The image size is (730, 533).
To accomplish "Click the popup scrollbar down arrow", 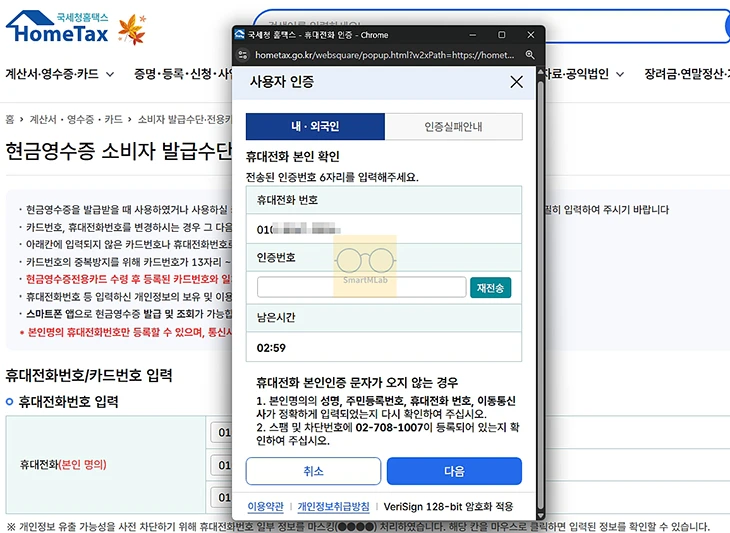I will [540, 515].
